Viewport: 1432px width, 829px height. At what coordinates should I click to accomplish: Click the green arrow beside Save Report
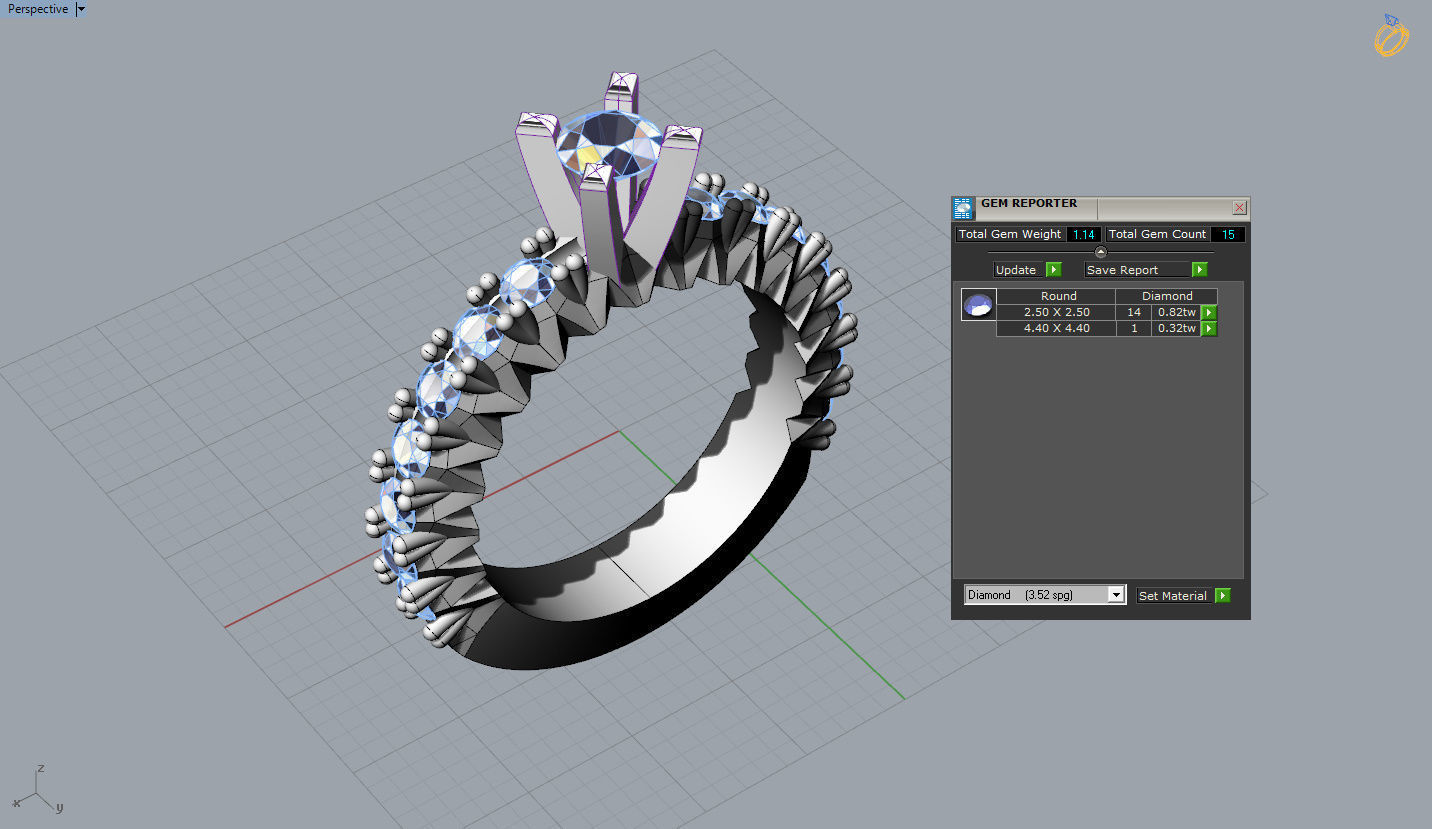tap(1200, 270)
